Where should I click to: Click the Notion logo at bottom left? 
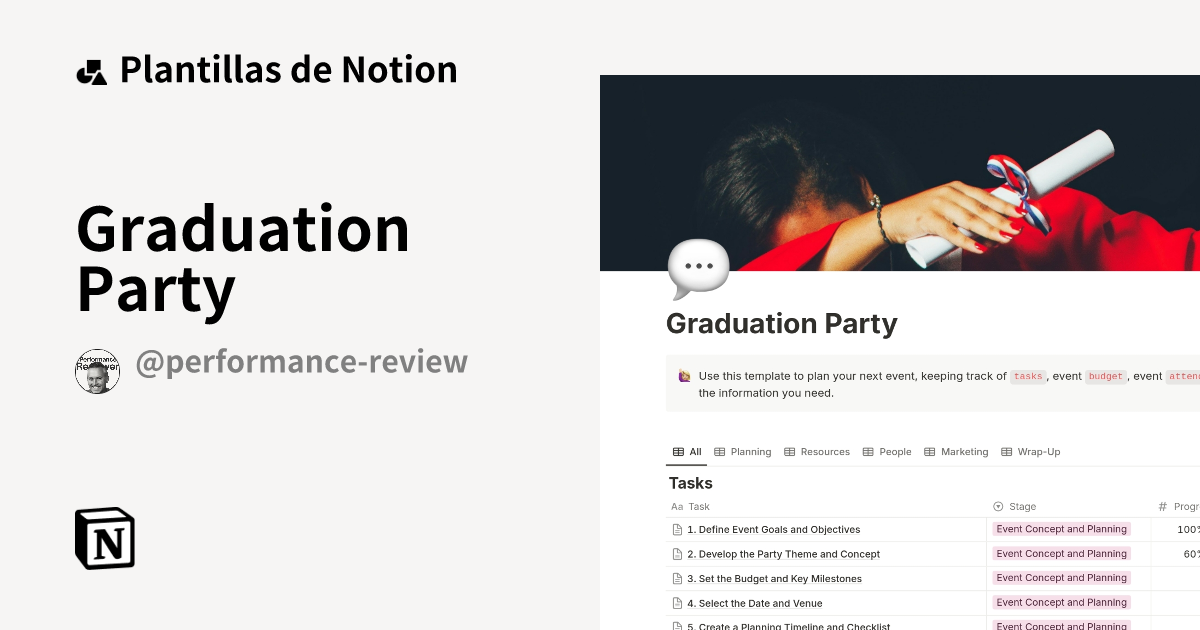pyautogui.click(x=105, y=538)
